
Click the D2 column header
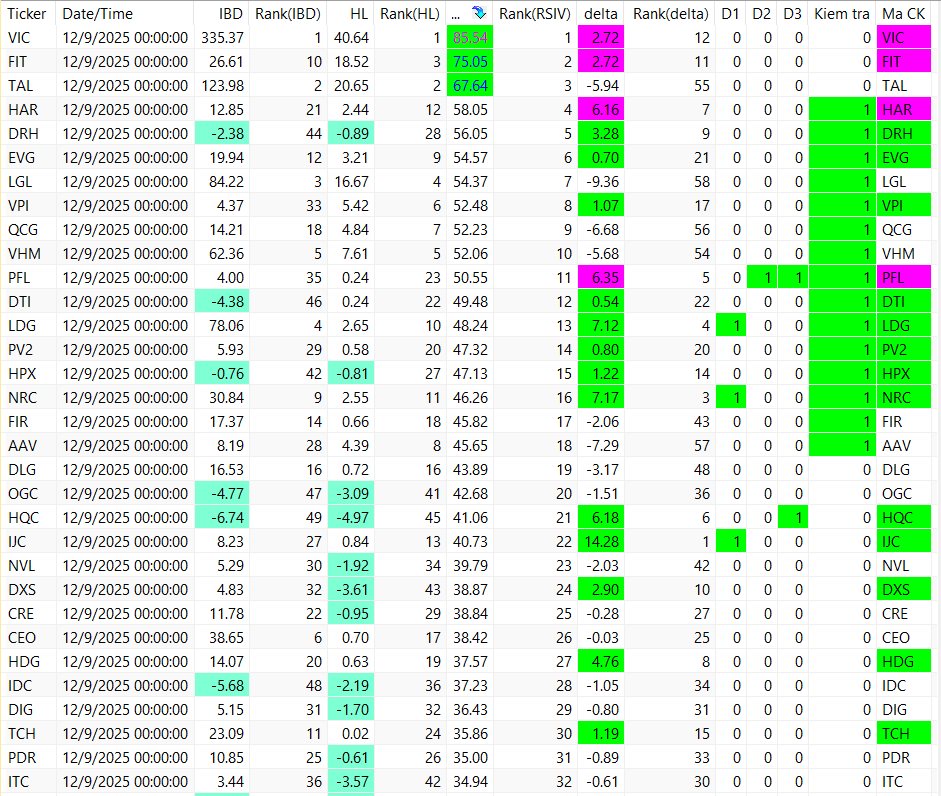tap(762, 13)
